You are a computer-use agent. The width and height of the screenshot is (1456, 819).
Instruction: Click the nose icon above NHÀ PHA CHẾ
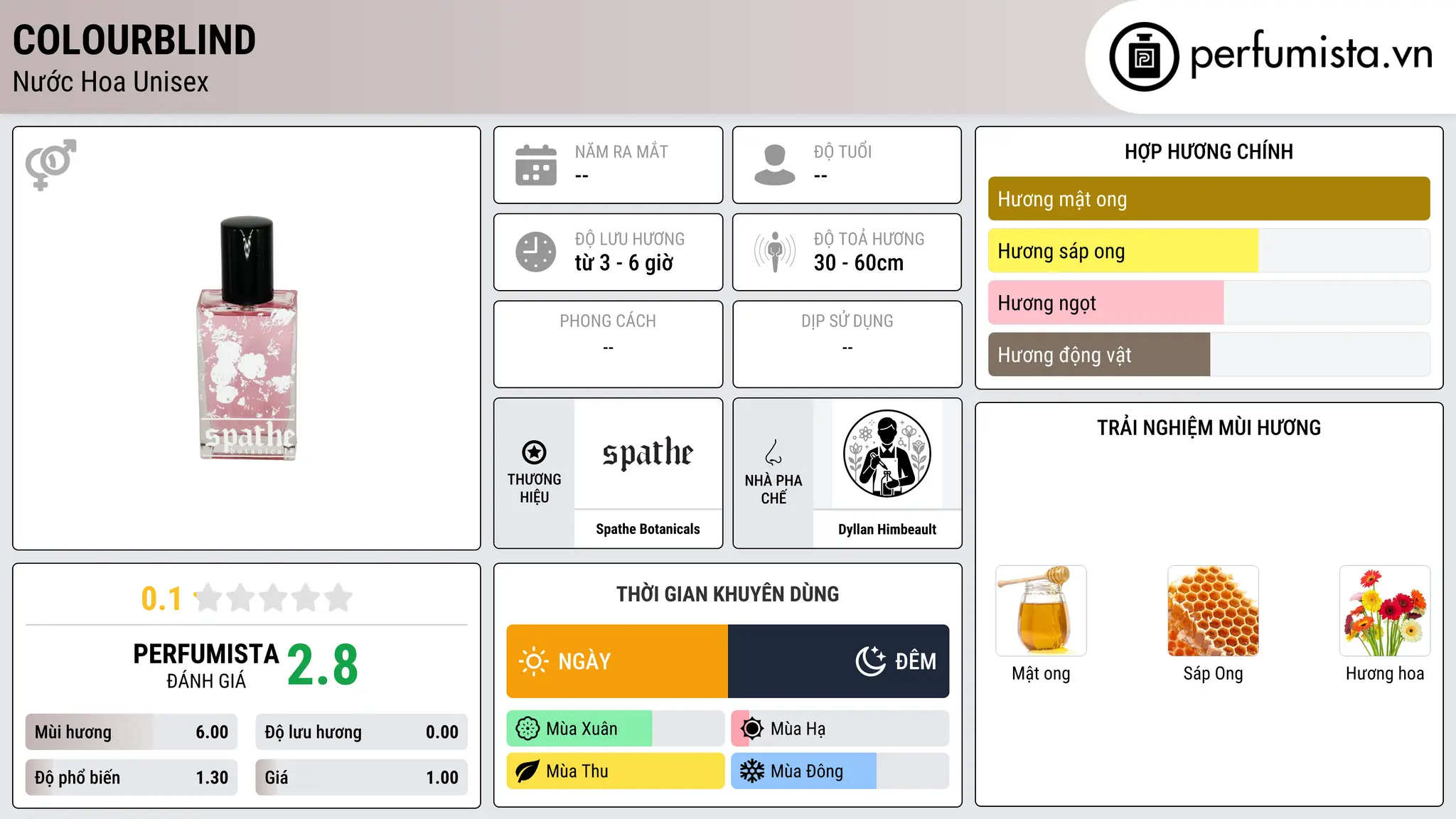tap(773, 452)
